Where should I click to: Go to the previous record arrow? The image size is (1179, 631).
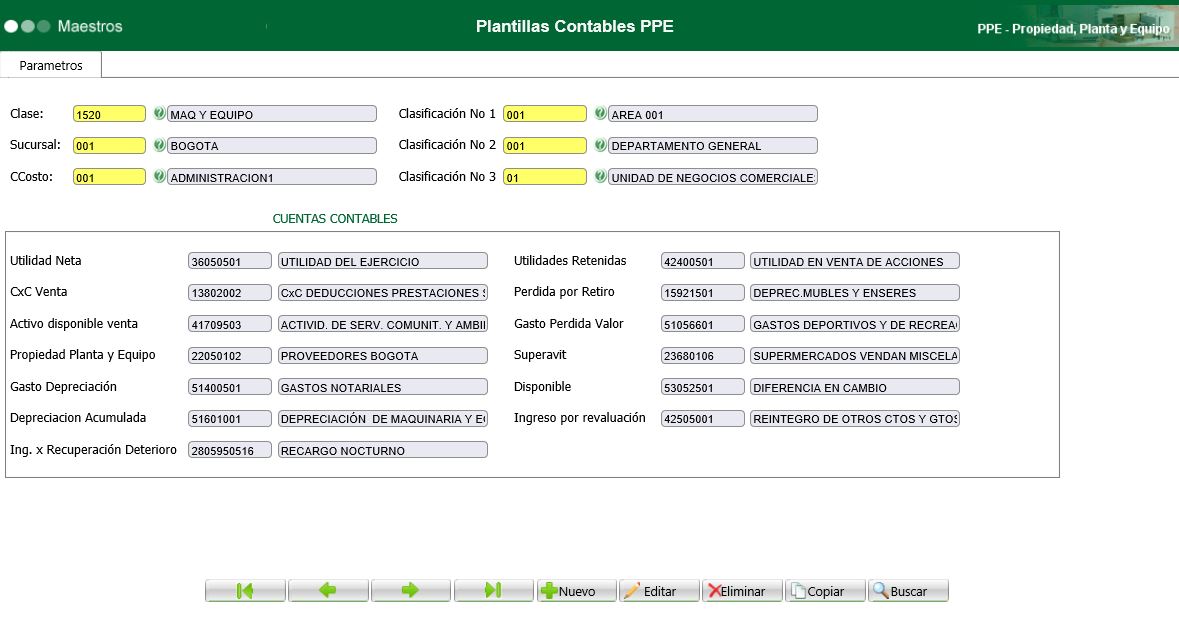click(x=328, y=590)
